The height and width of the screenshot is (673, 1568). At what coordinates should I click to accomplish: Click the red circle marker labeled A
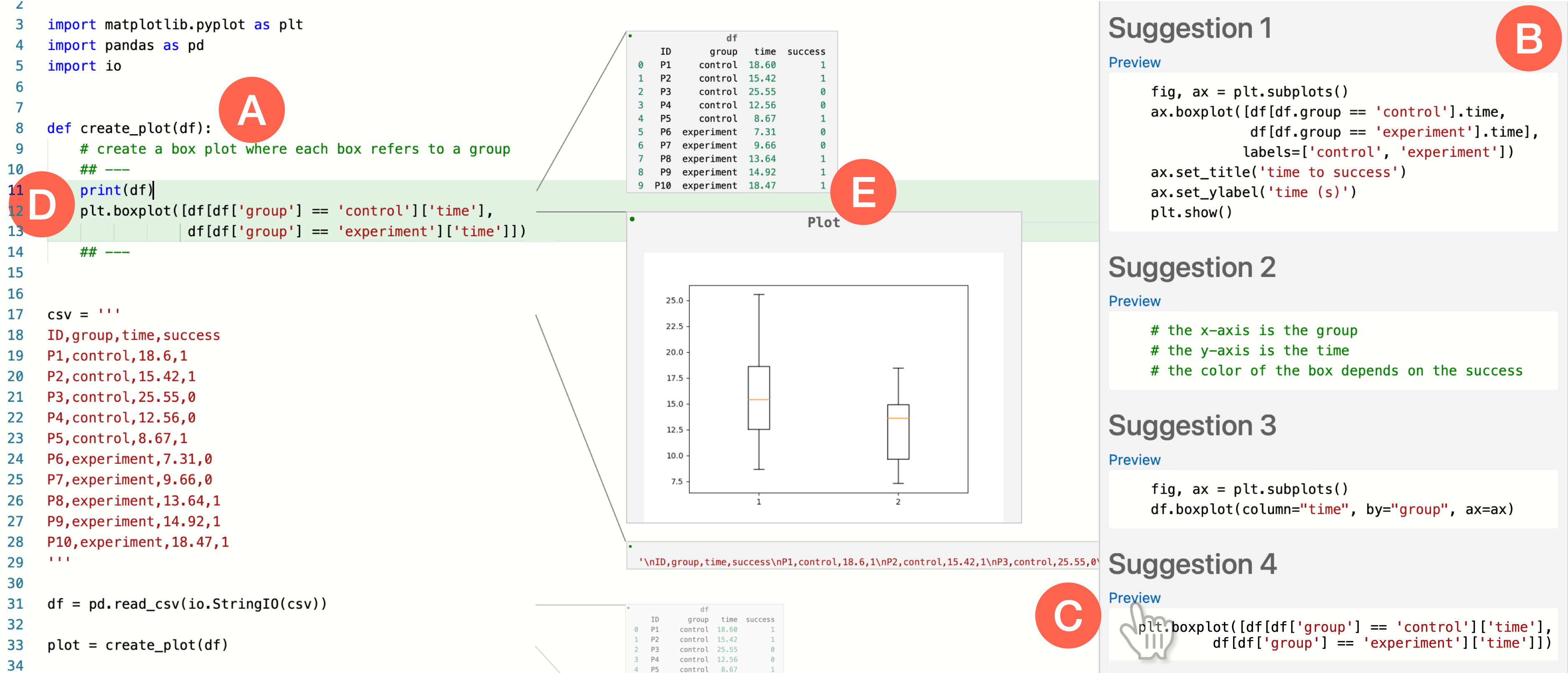coord(251,110)
